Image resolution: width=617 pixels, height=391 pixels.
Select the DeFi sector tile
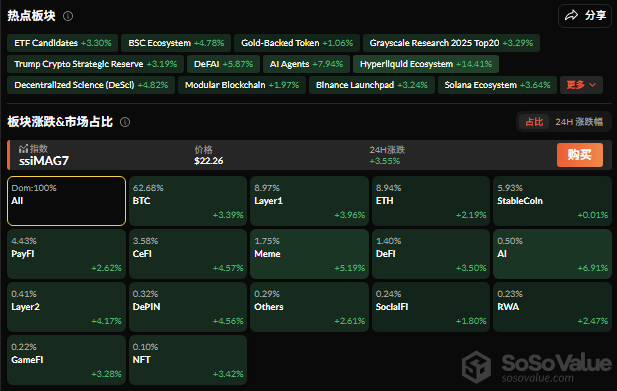tap(431, 254)
